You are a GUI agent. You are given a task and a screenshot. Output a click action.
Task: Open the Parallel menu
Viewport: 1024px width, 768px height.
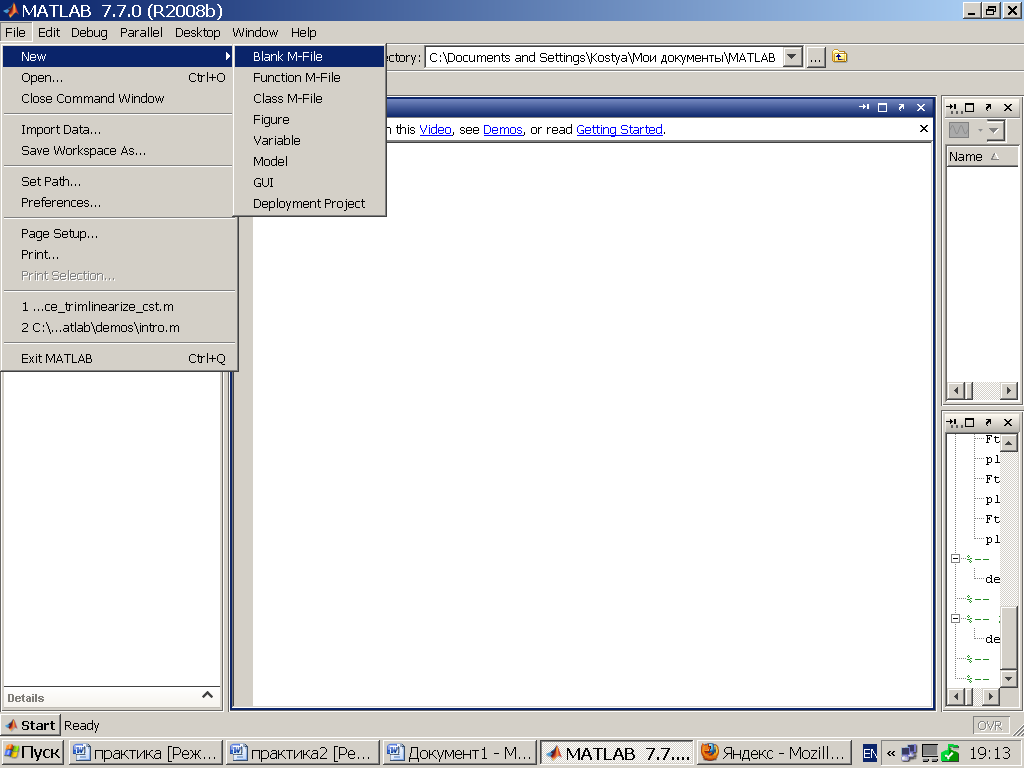point(141,33)
